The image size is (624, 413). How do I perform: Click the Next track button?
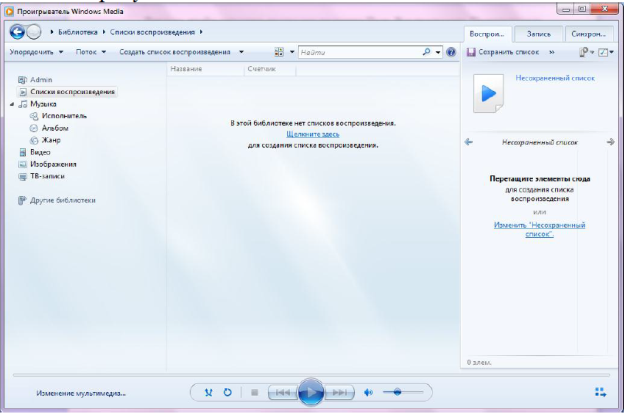[x=339, y=393]
